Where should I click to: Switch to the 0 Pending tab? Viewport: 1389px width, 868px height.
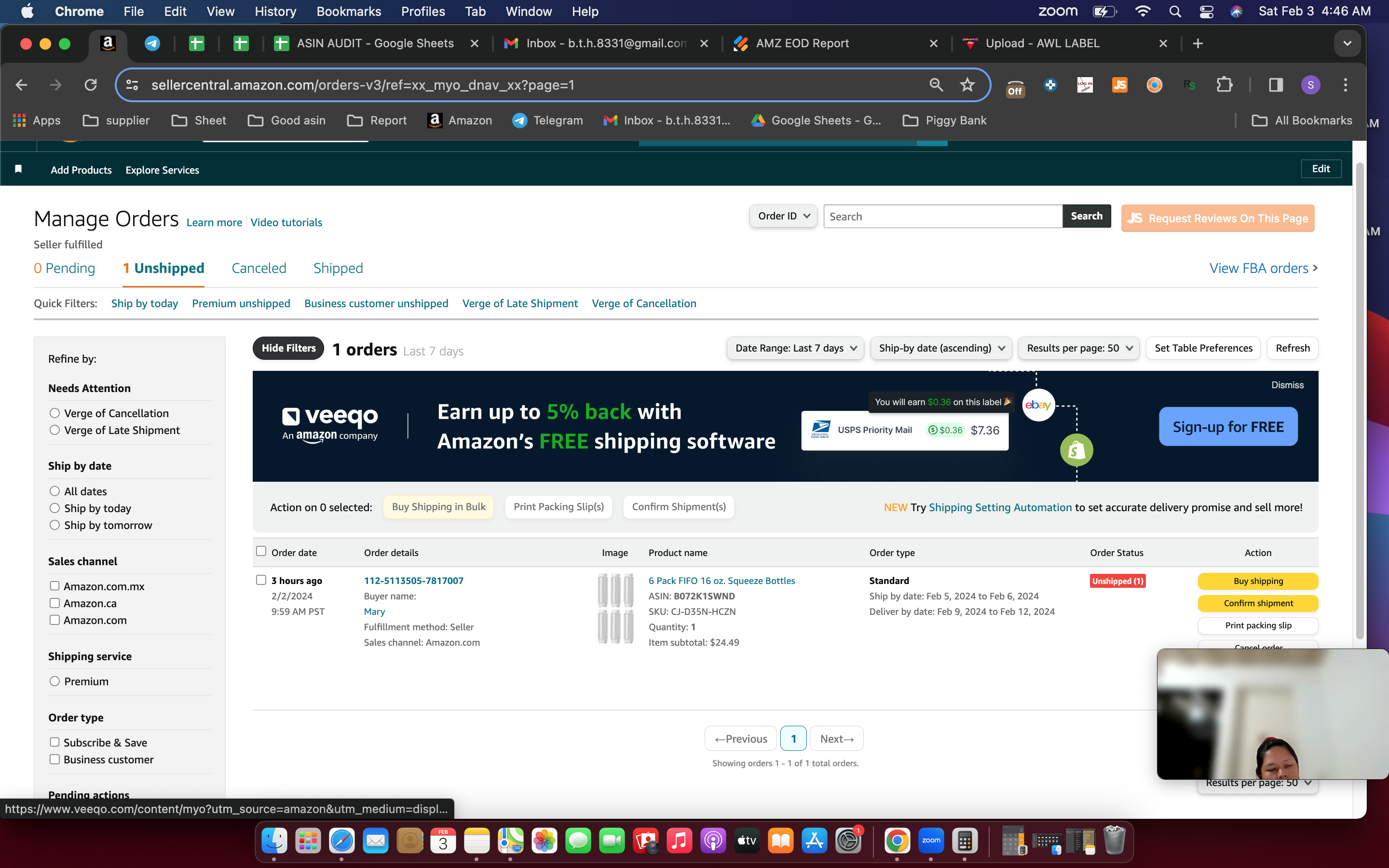(64, 268)
